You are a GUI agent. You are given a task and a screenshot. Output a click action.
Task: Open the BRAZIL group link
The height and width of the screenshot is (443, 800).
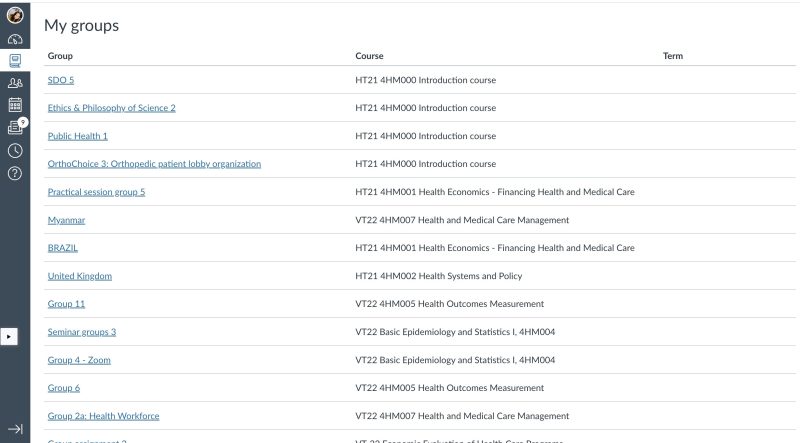(62, 248)
